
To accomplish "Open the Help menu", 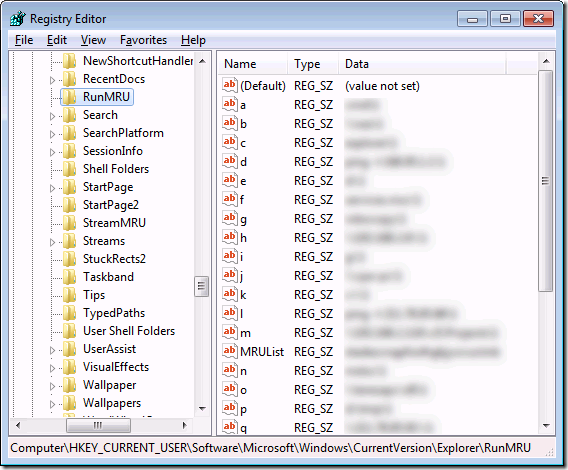I will [193, 40].
